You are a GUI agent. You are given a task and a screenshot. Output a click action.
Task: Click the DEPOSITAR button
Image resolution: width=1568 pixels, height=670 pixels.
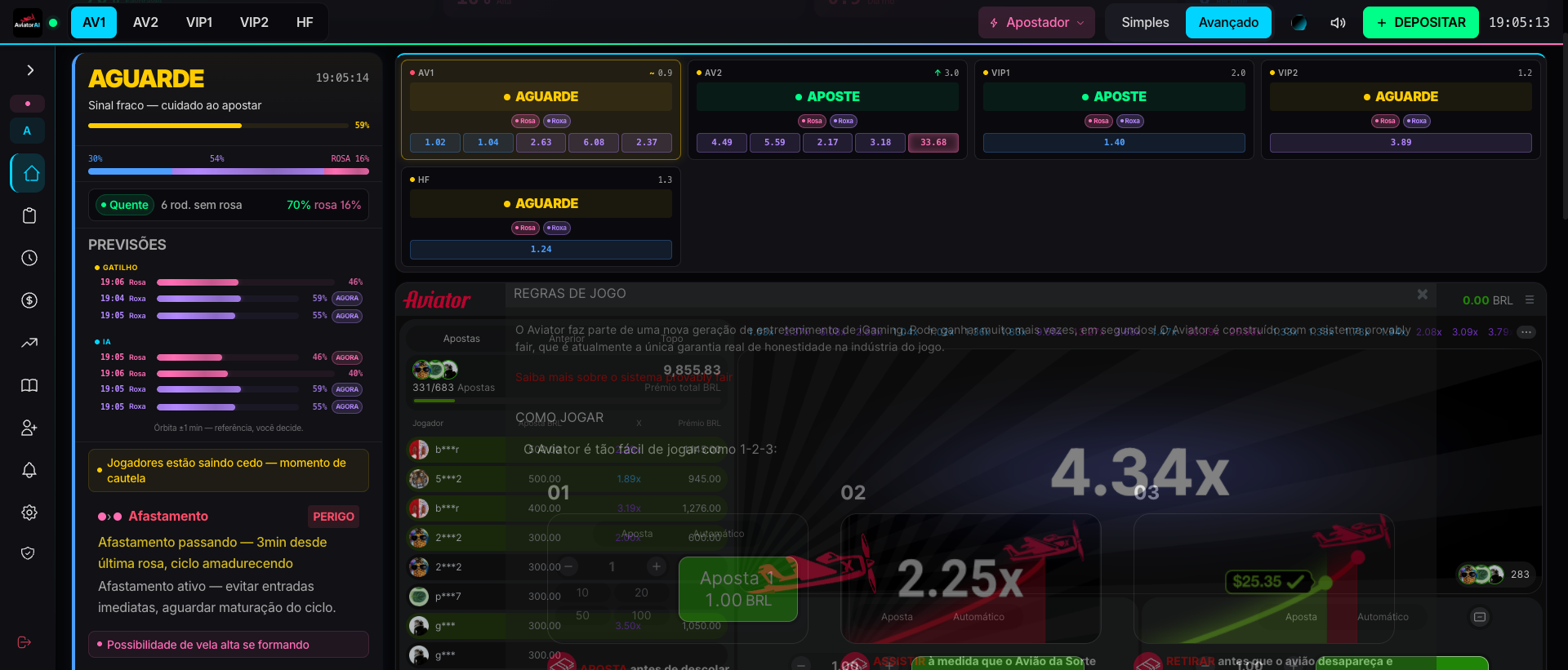click(x=1420, y=23)
